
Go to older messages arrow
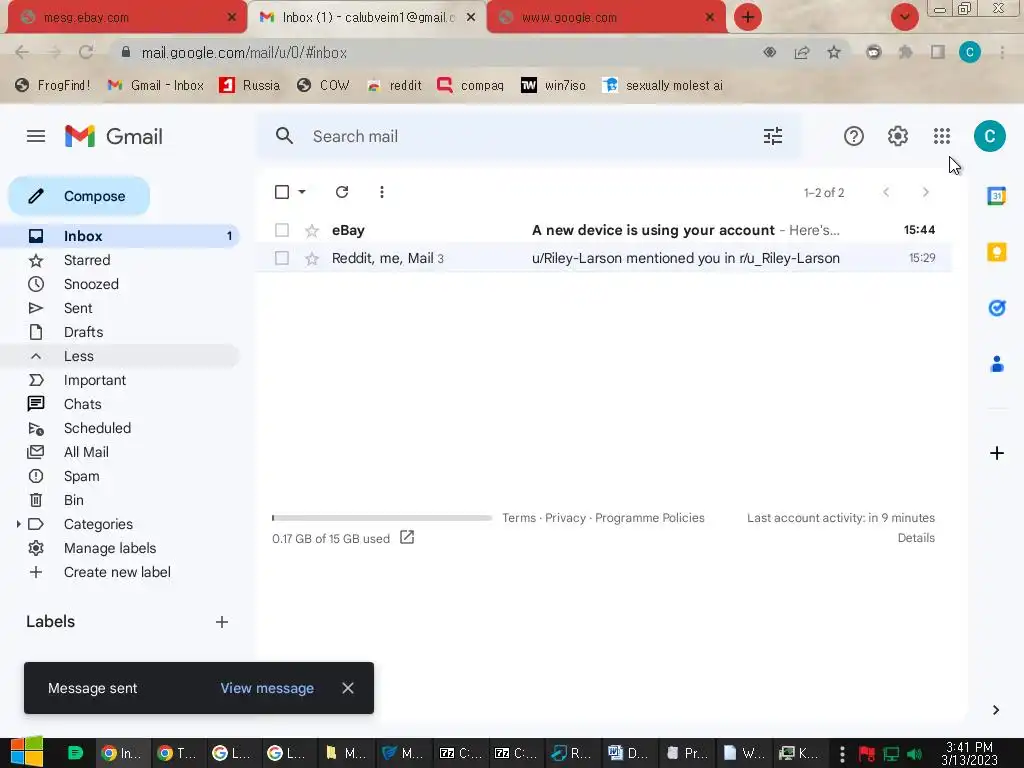(x=925, y=192)
